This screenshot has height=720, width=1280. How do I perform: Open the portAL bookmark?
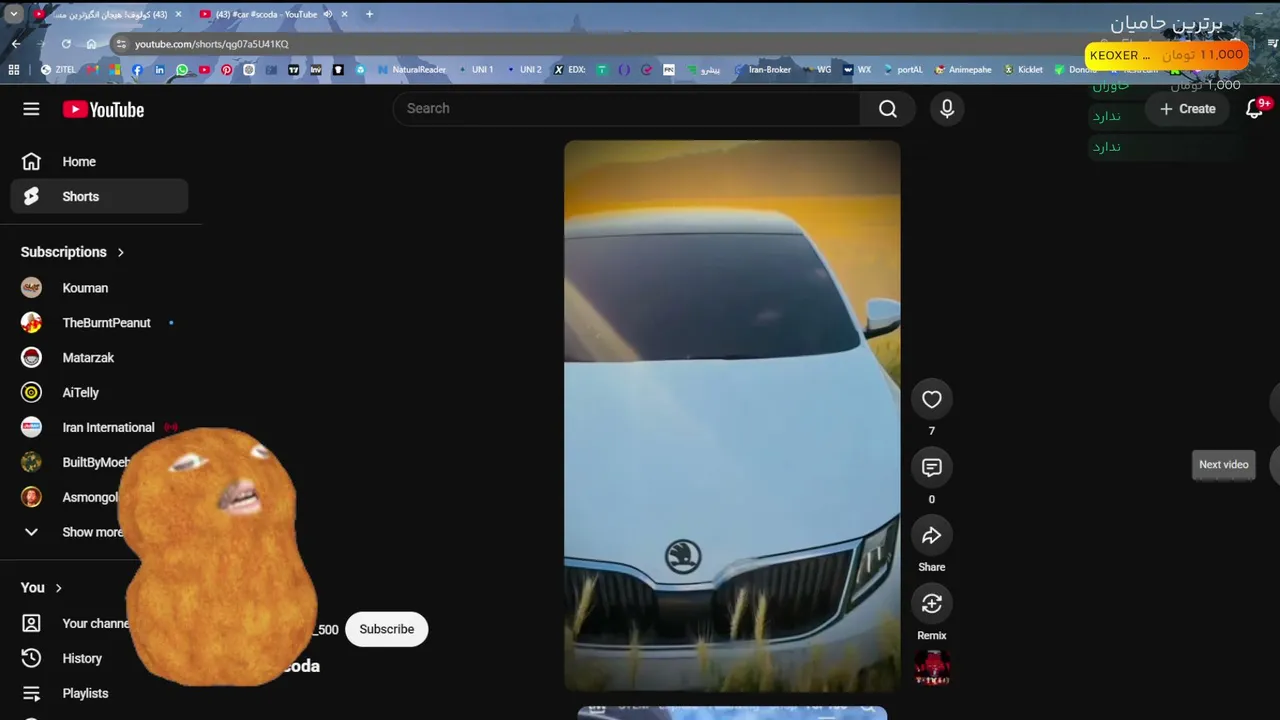click(x=903, y=70)
